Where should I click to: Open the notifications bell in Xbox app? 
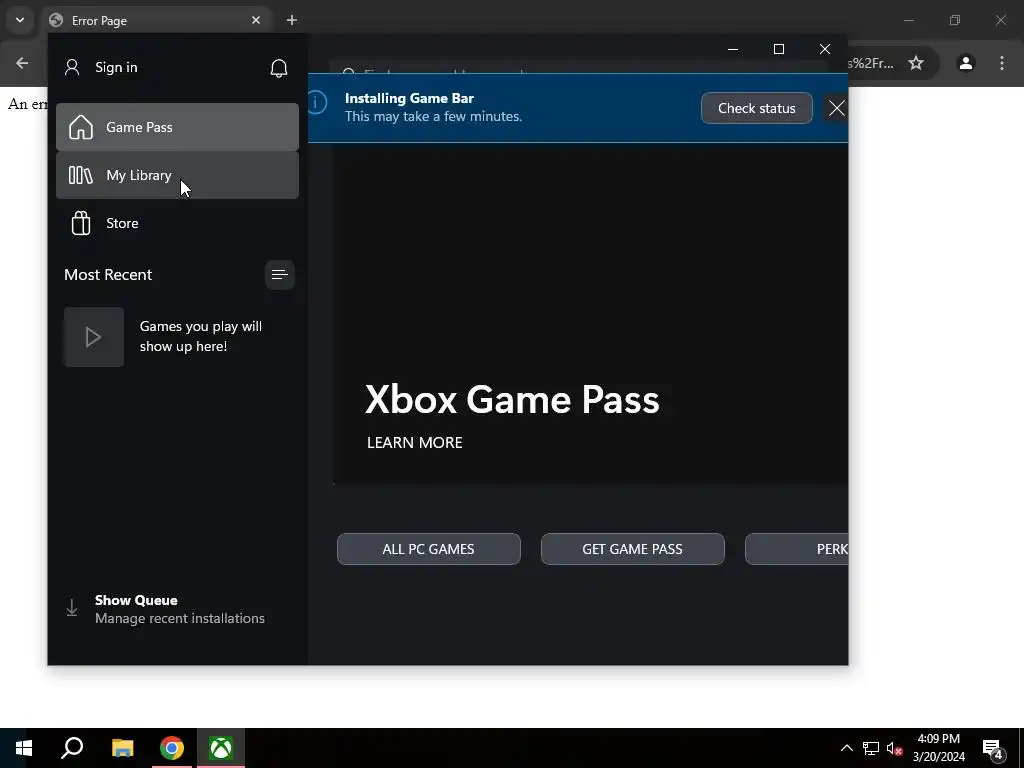[x=279, y=68]
